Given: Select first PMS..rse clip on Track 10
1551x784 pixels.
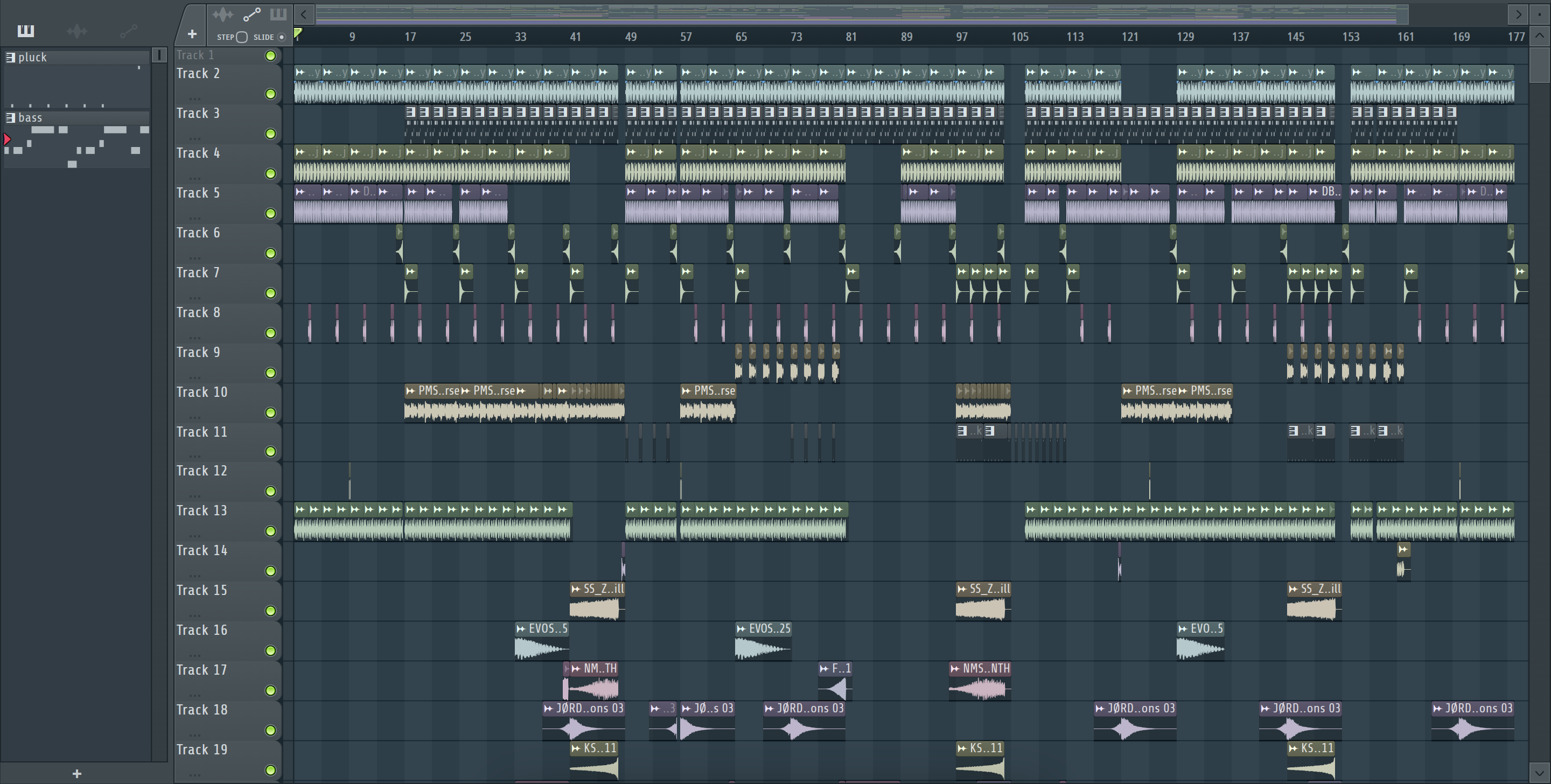Looking at the screenshot, I should click(432, 402).
